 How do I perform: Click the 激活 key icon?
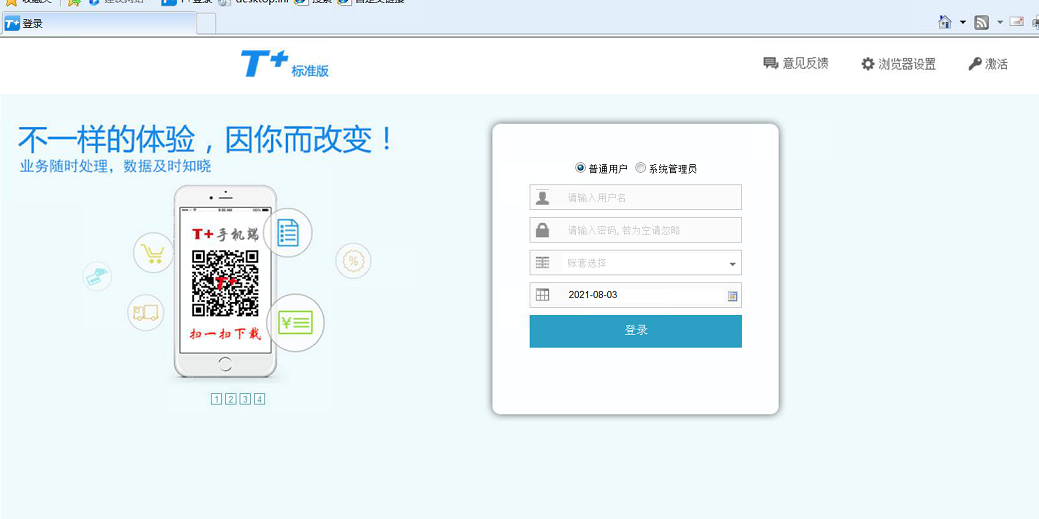point(975,64)
